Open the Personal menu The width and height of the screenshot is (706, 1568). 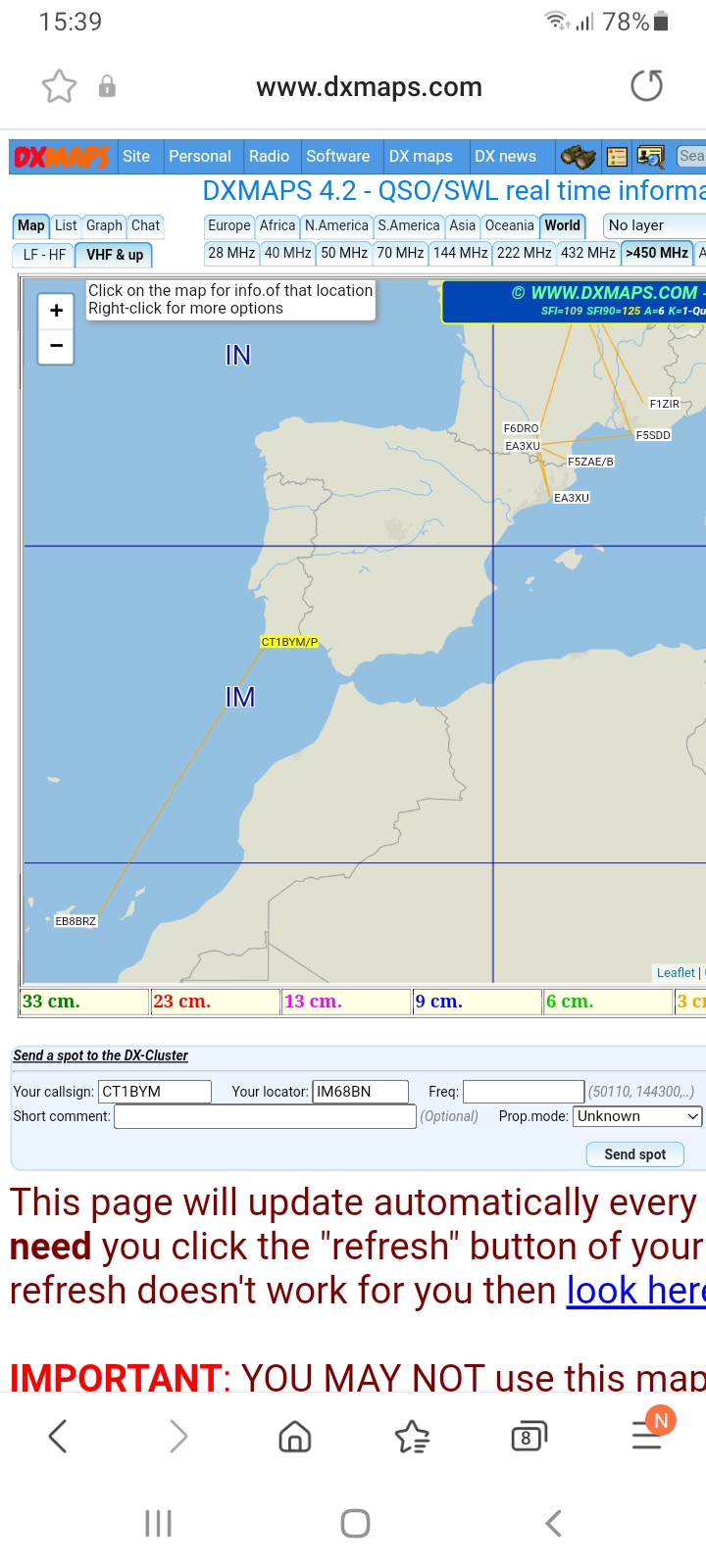pyautogui.click(x=200, y=156)
